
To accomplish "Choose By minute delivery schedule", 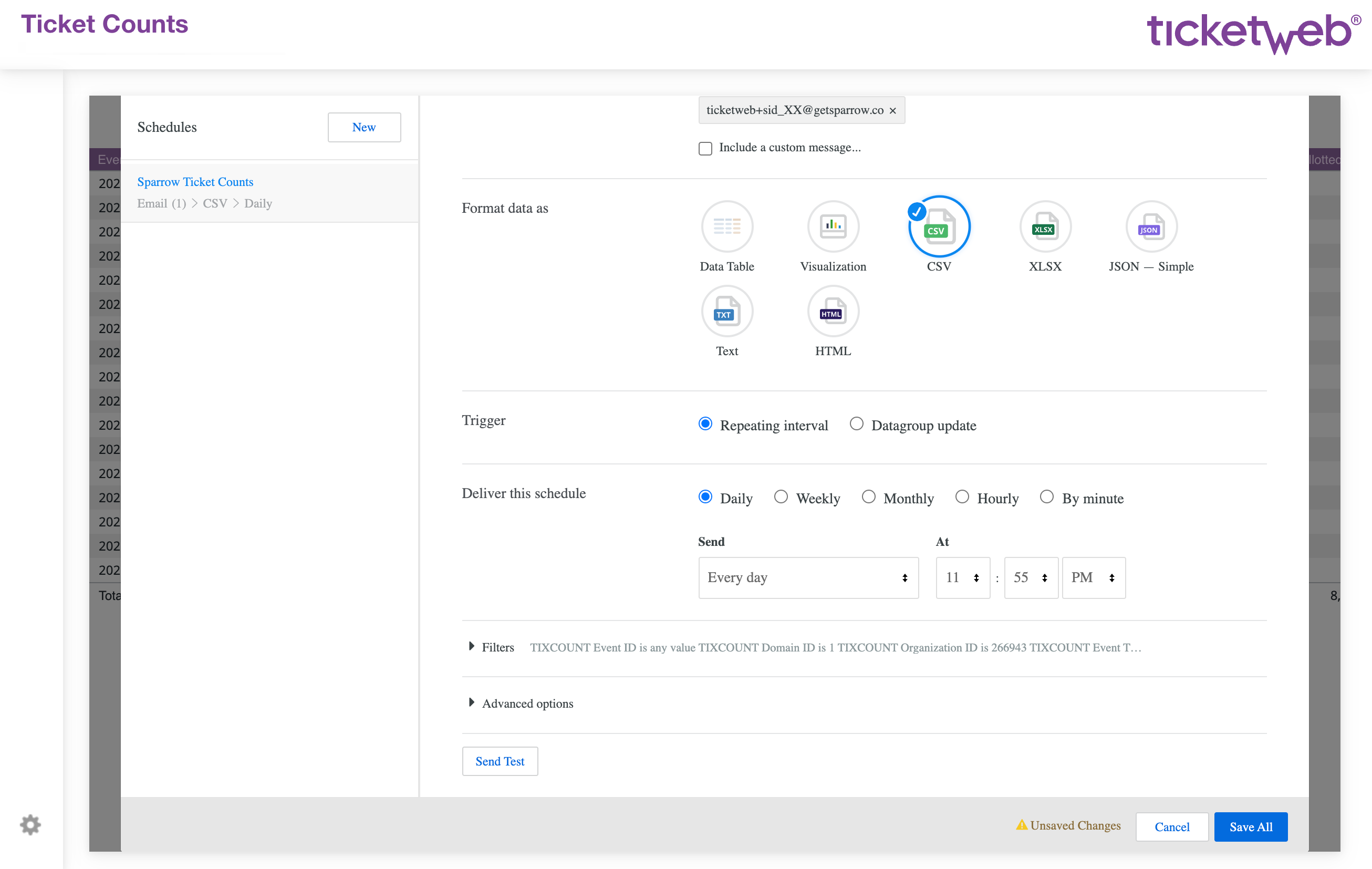I will pos(1046,496).
